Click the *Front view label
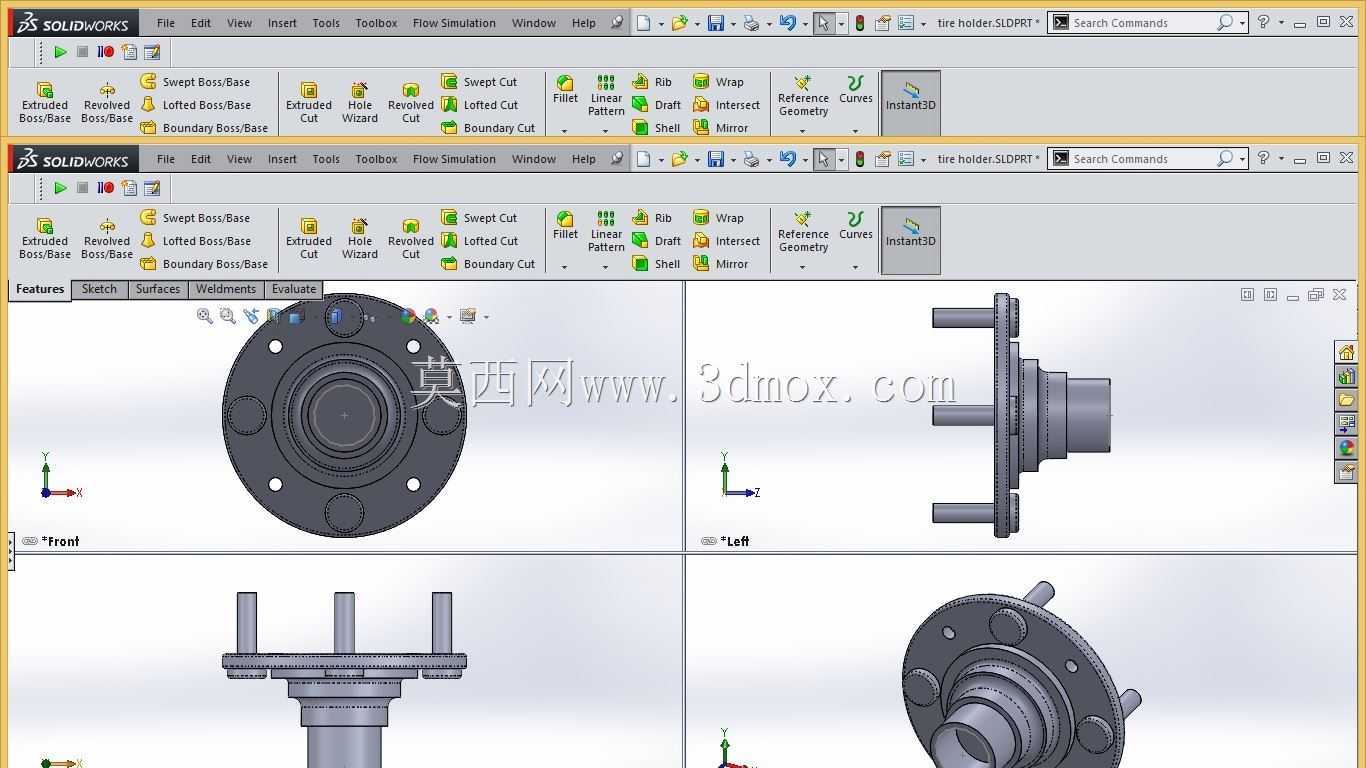 pos(60,541)
